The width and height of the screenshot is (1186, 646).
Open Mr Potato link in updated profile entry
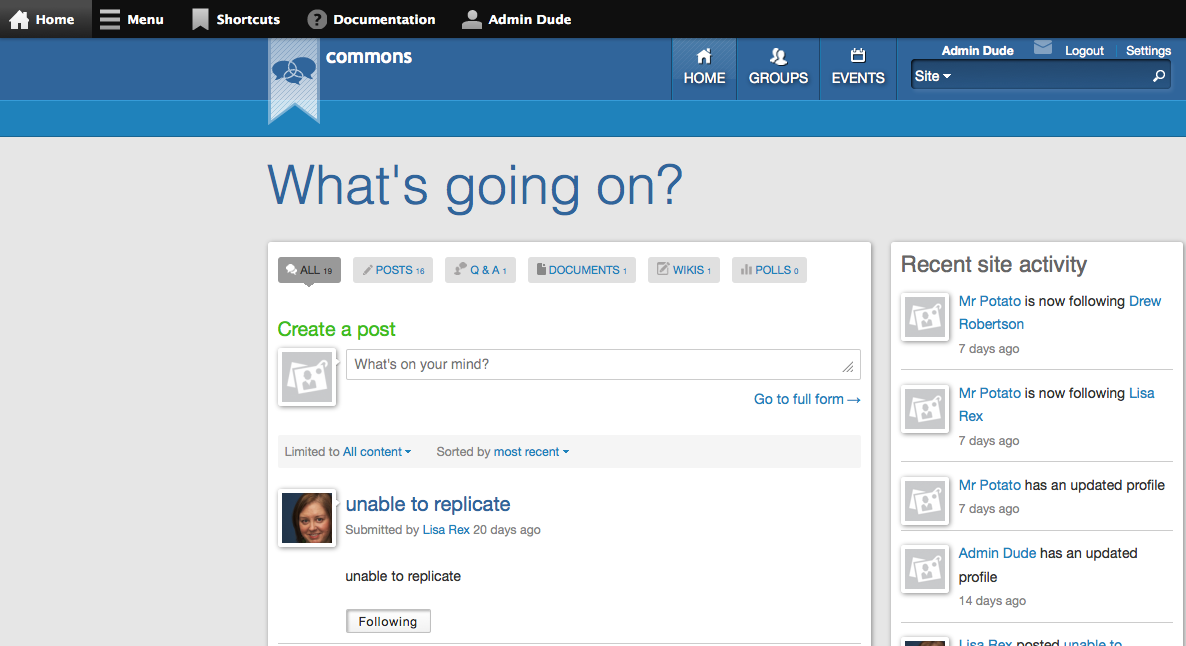click(x=990, y=485)
